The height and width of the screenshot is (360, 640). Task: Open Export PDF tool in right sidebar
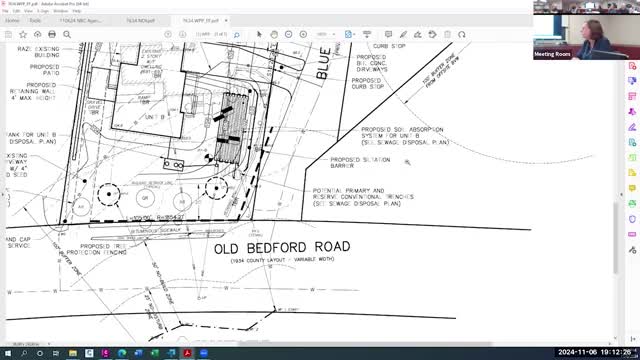[x=632, y=81]
